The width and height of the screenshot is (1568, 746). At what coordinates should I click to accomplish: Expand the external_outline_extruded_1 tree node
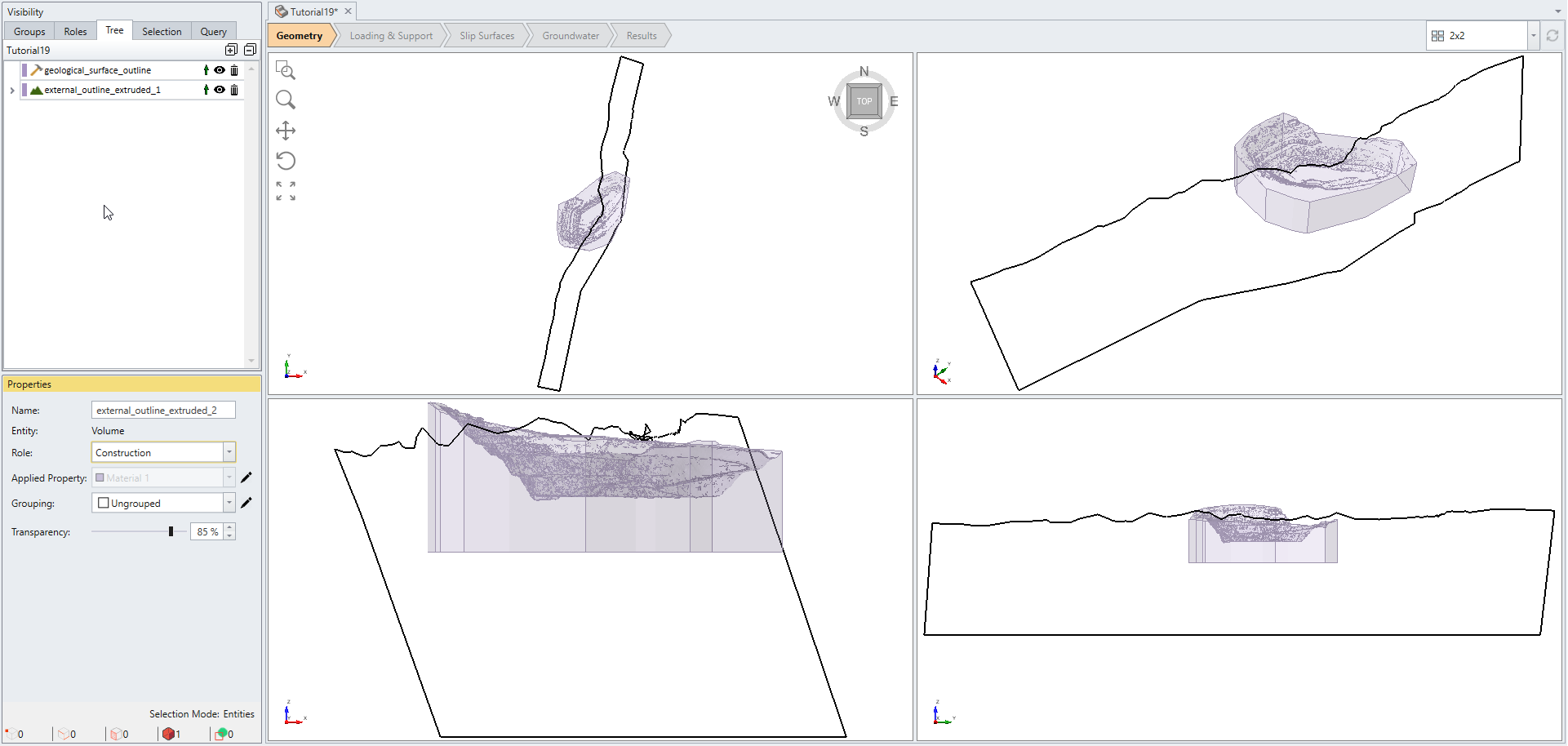12,90
